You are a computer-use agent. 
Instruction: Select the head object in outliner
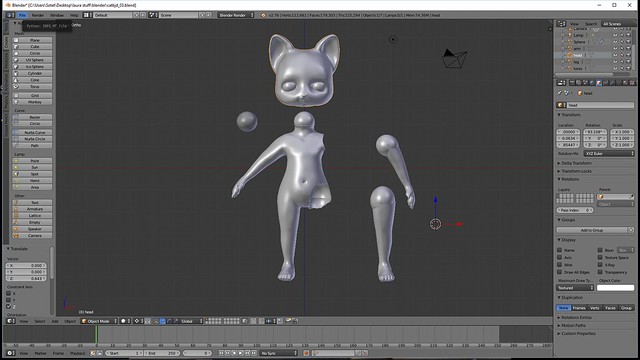coord(578,55)
